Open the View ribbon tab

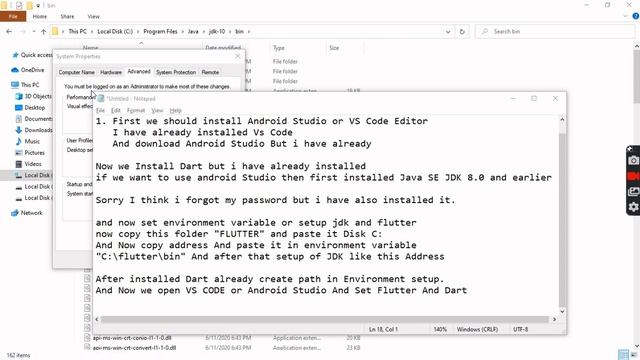[93, 16]
